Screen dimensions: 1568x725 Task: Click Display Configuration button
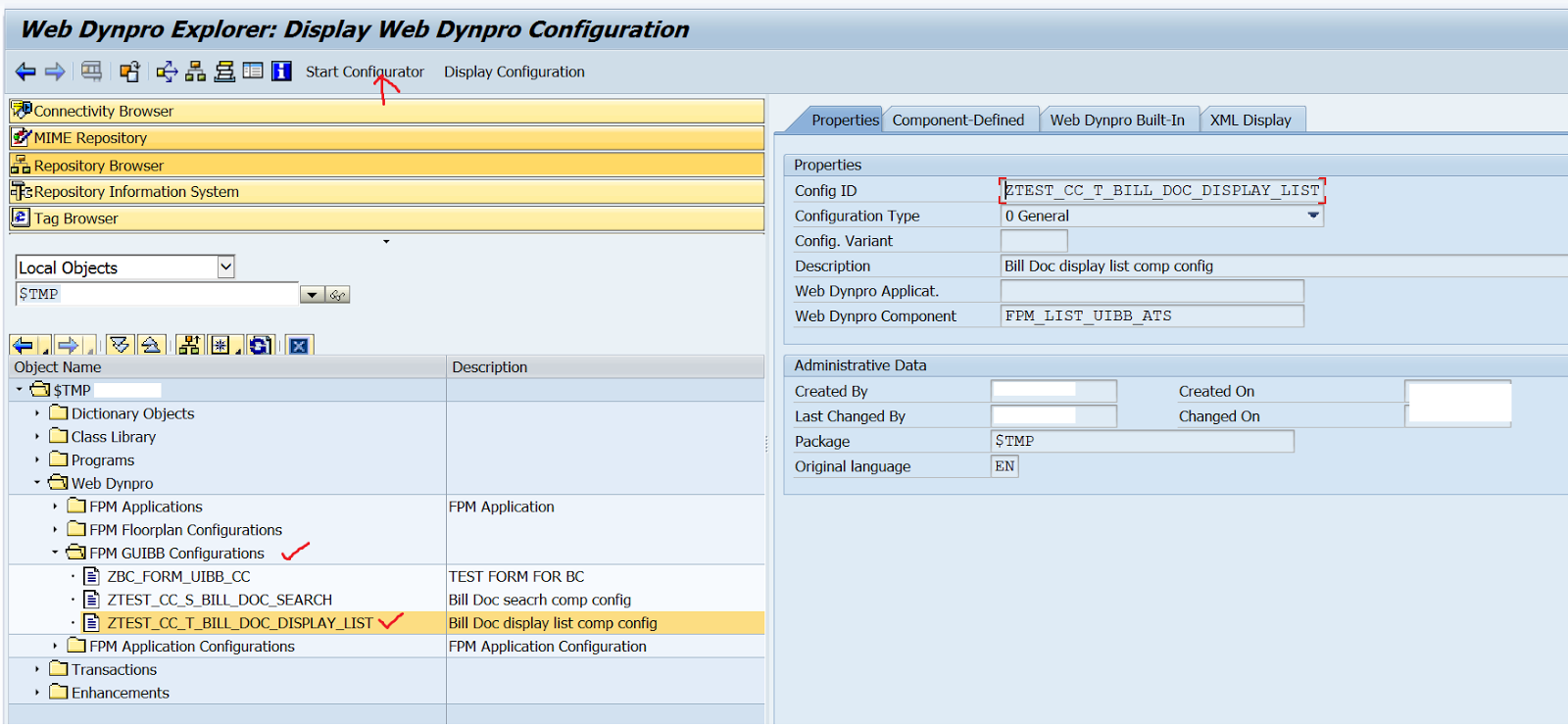pos(514,72)
